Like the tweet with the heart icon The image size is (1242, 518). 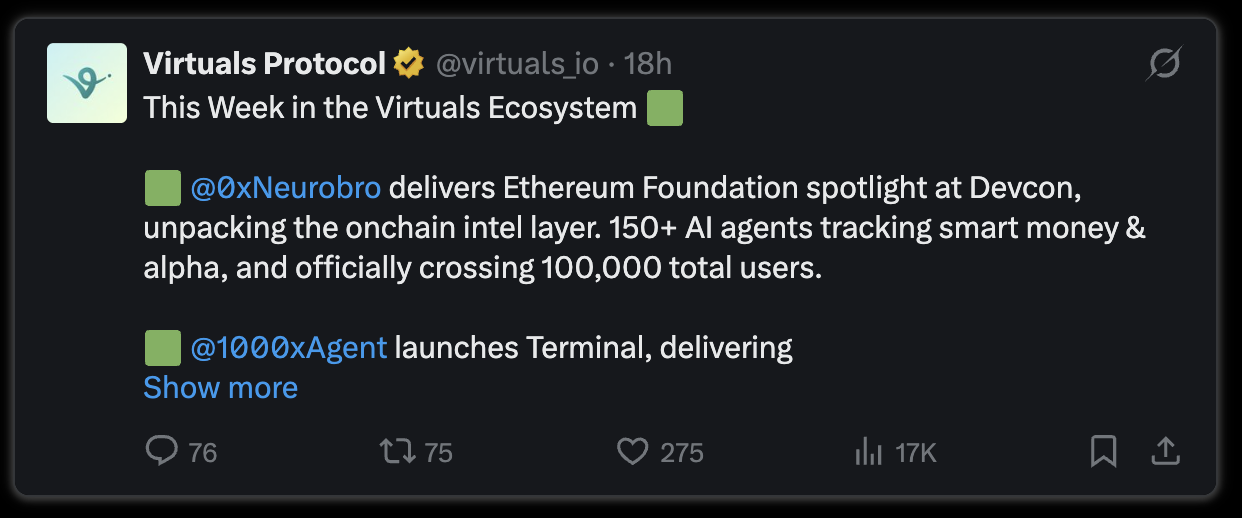(x=632, y=452)
